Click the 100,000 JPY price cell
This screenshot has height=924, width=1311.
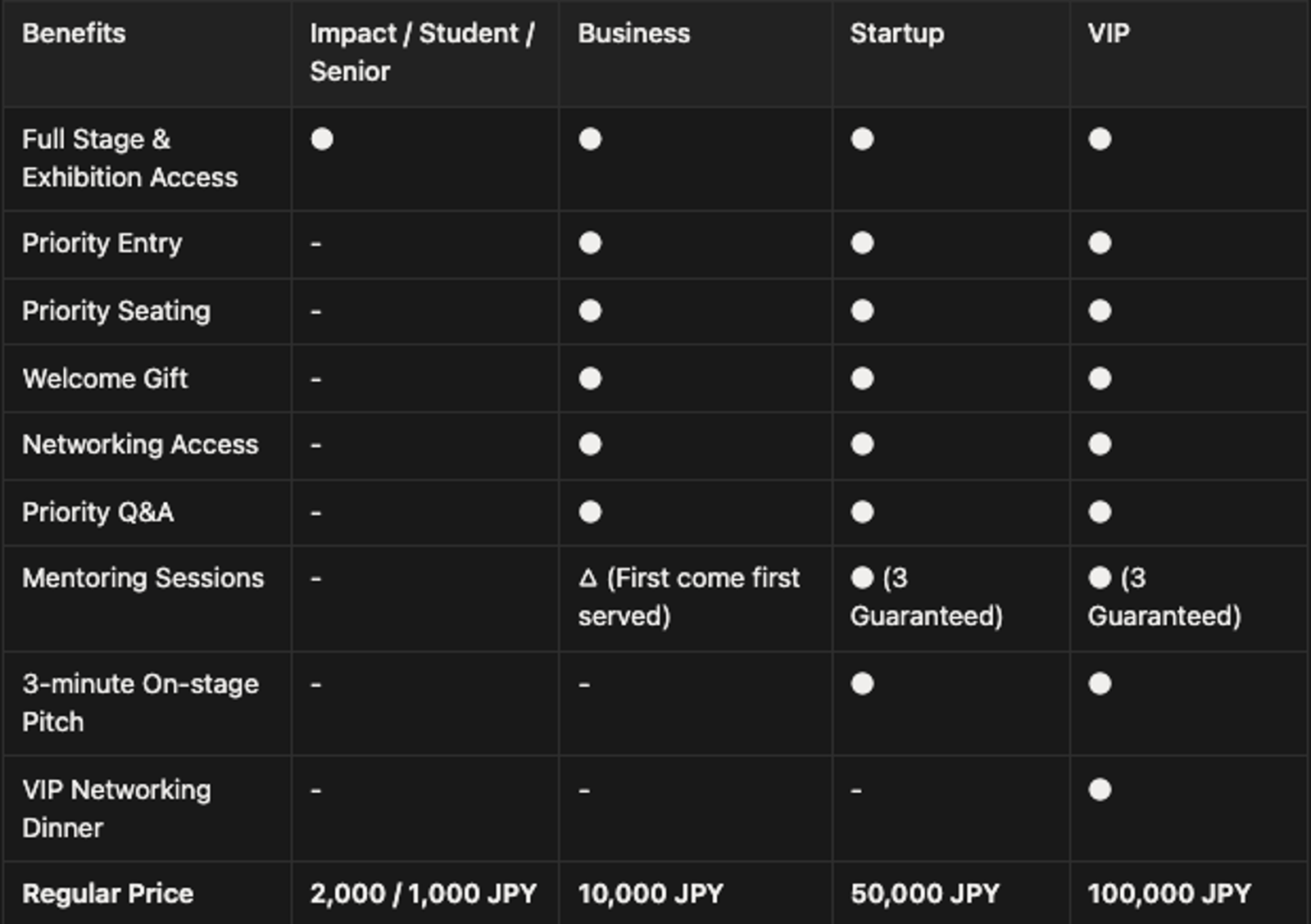[x=1169, y=893]
